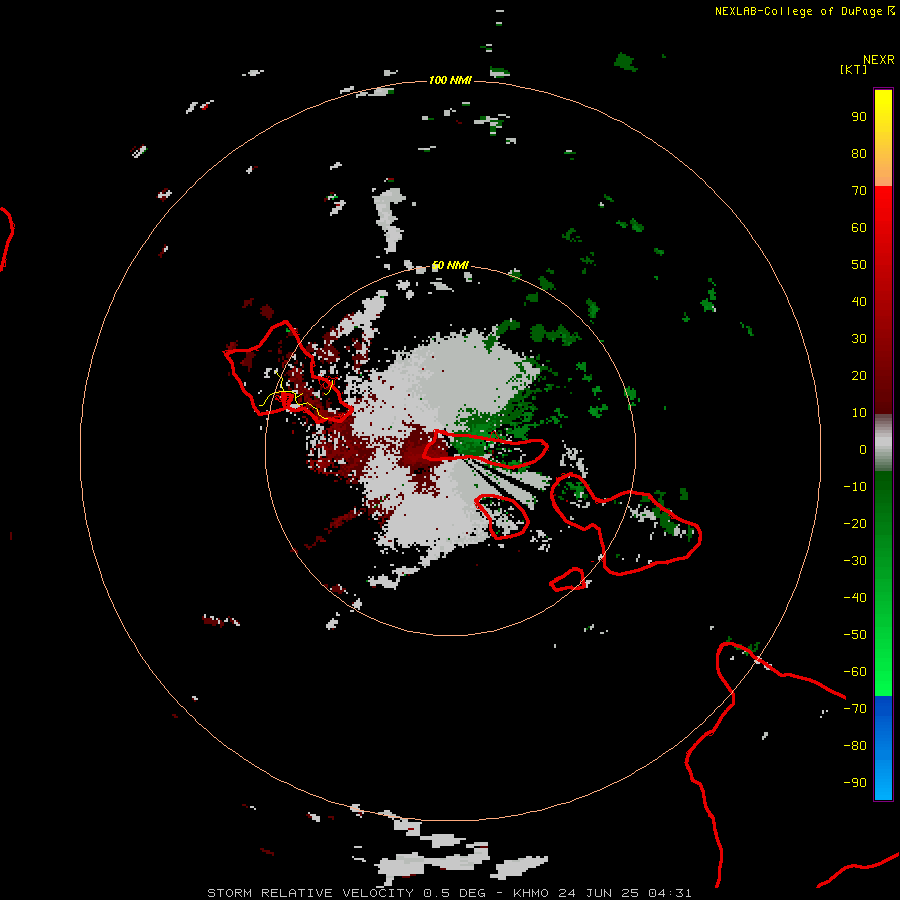Click the 10 value on the velocity scale
This screenshot has height=900, width=900.
point(859,413)
